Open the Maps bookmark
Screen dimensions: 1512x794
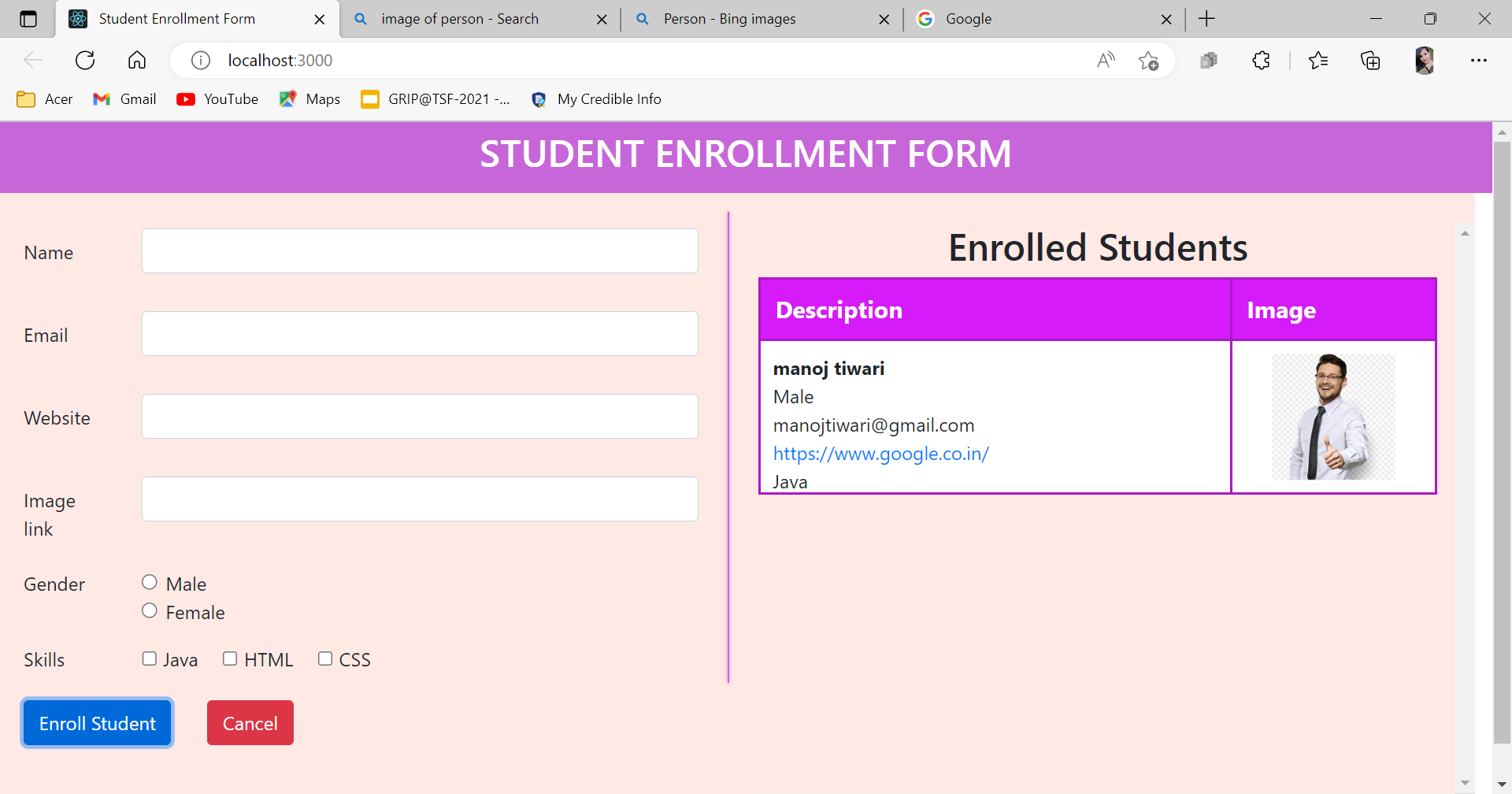[309, 99]
